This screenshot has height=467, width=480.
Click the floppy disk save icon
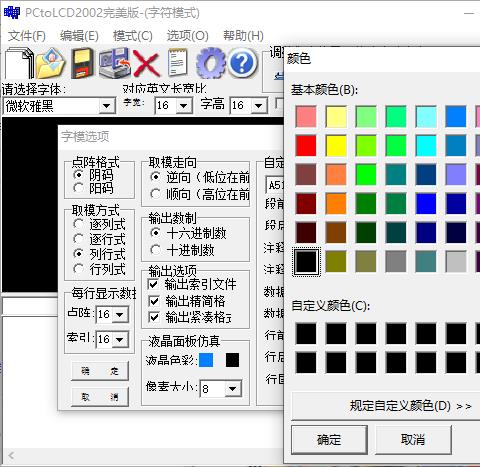[x=82, y=63]
